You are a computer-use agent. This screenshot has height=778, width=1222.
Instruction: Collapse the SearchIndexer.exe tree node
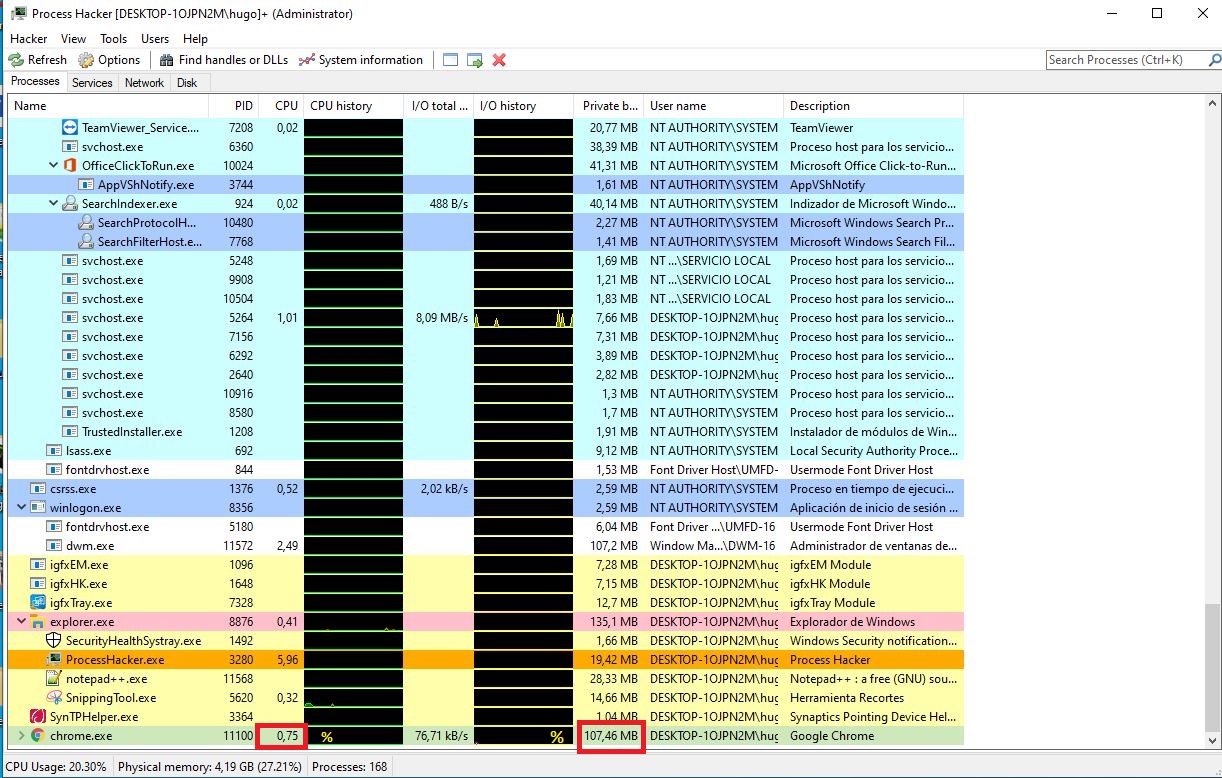(53, 203)
